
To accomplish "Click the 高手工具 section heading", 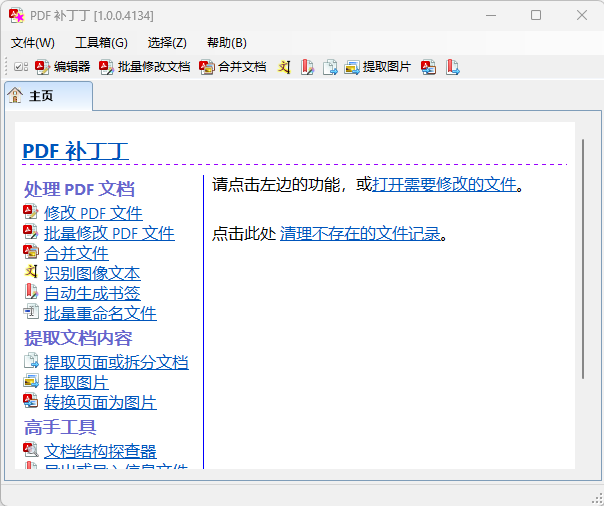I will (x=60, y=427).
